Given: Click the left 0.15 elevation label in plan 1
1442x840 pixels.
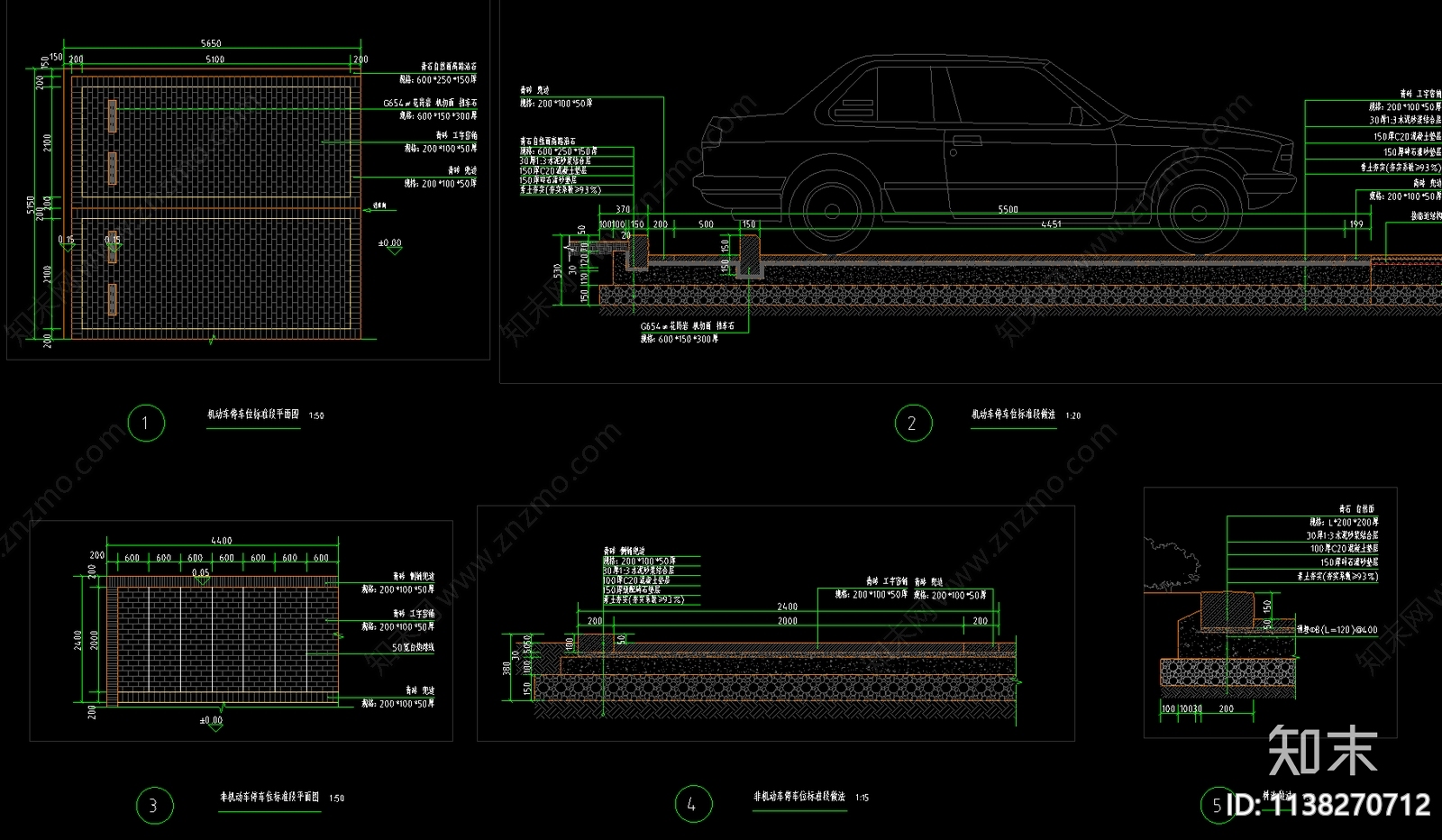Looking at the screenshot, I should coord(67,240).
